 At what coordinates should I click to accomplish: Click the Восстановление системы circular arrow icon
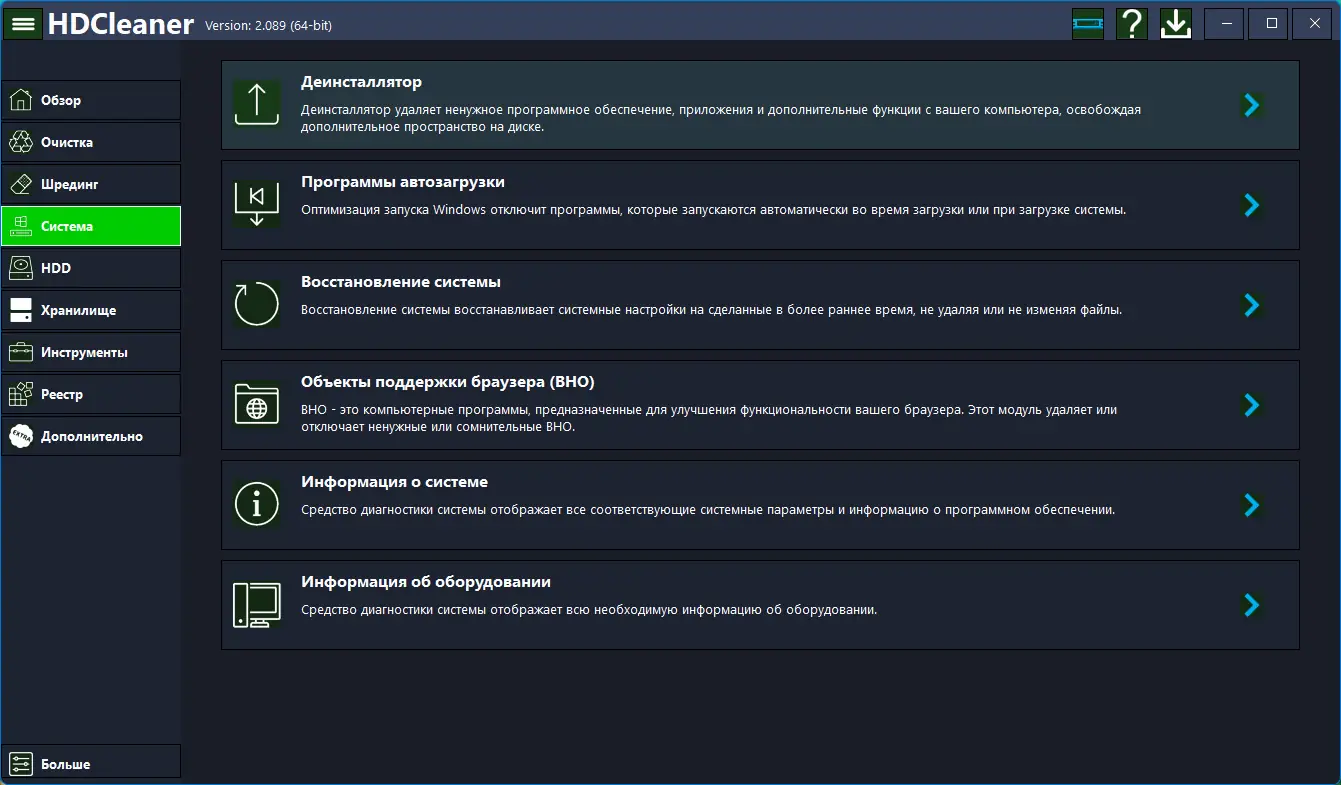point(257,304)
